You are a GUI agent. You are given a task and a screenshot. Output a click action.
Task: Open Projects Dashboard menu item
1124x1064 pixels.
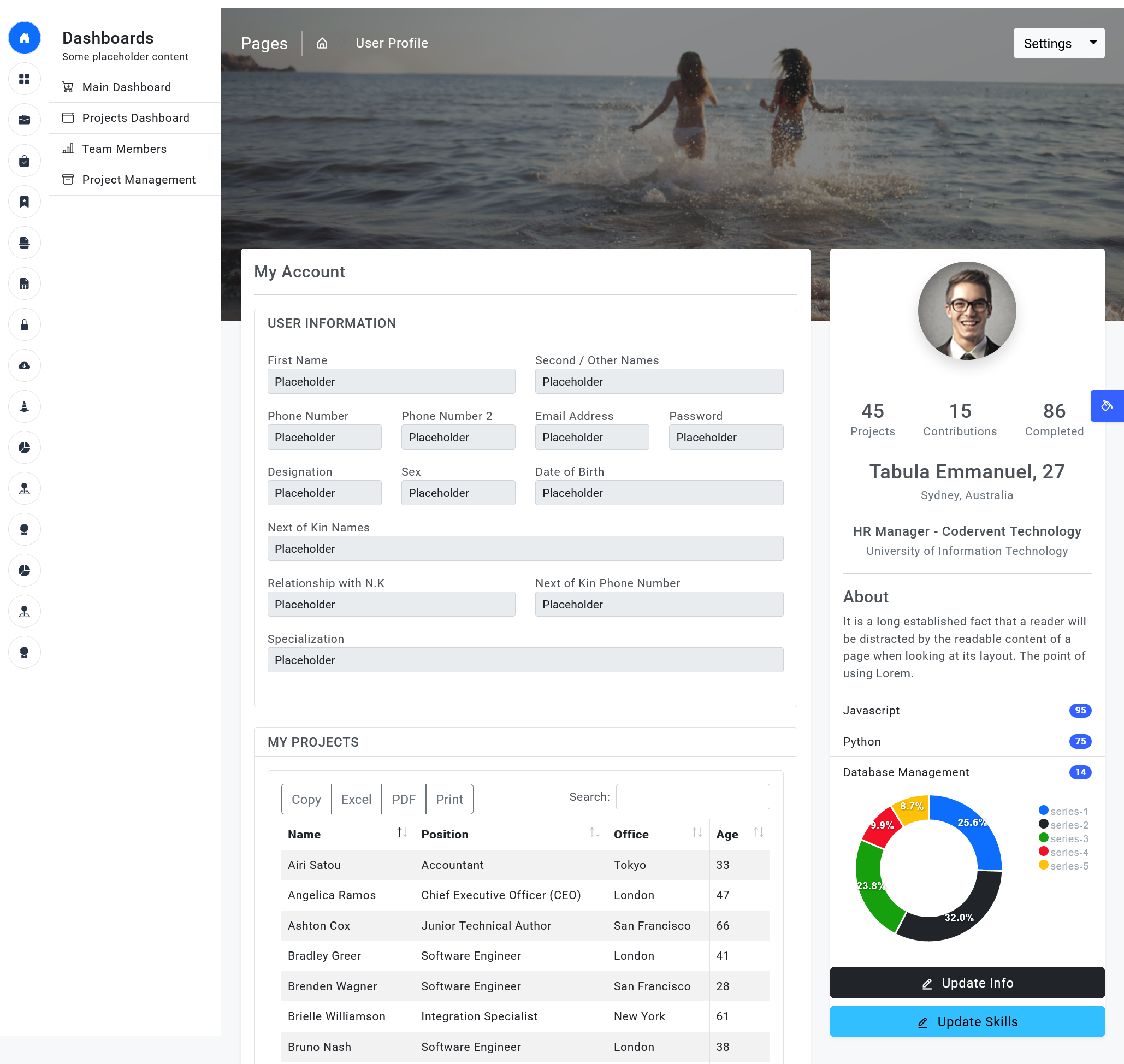click(x=135, y=118)
